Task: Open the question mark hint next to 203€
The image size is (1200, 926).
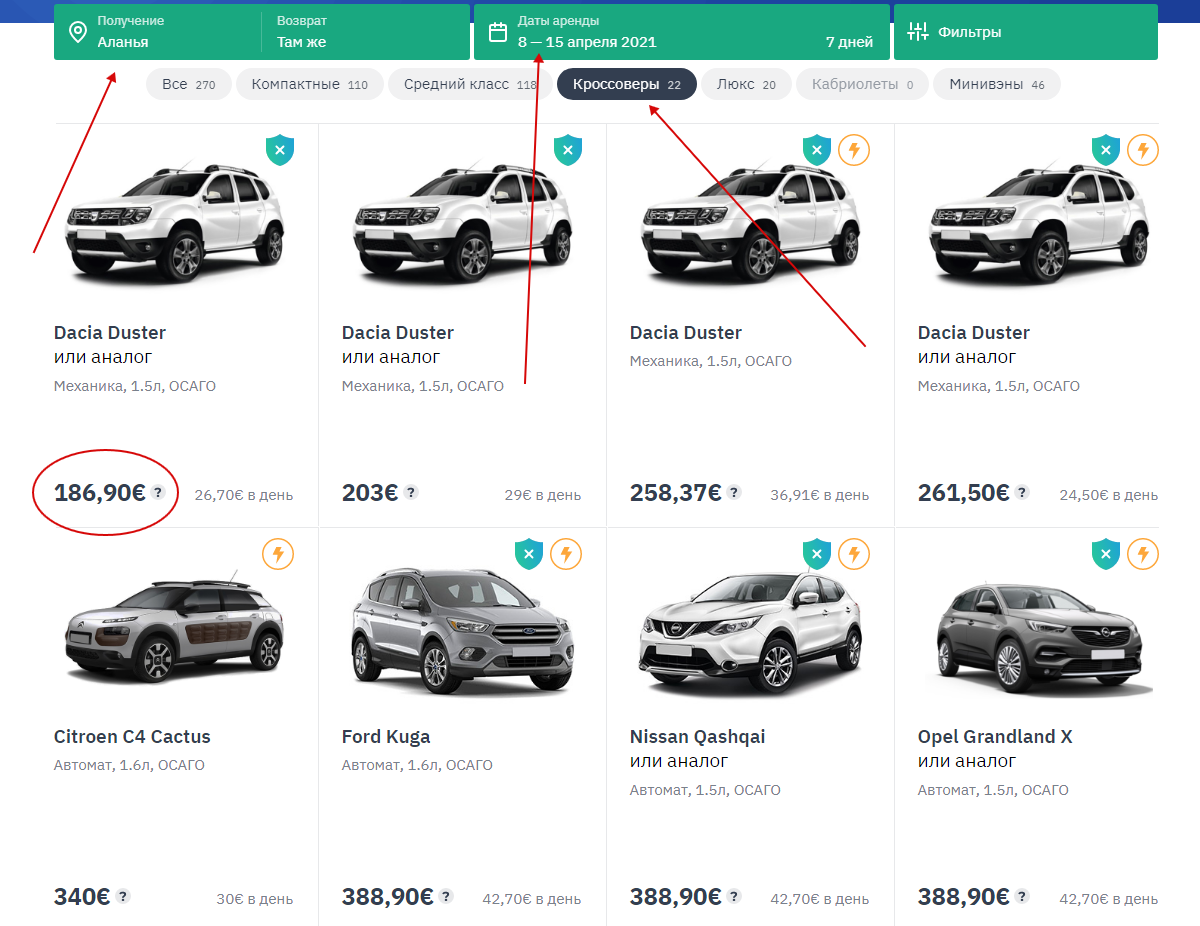Action: pos(411,492)
